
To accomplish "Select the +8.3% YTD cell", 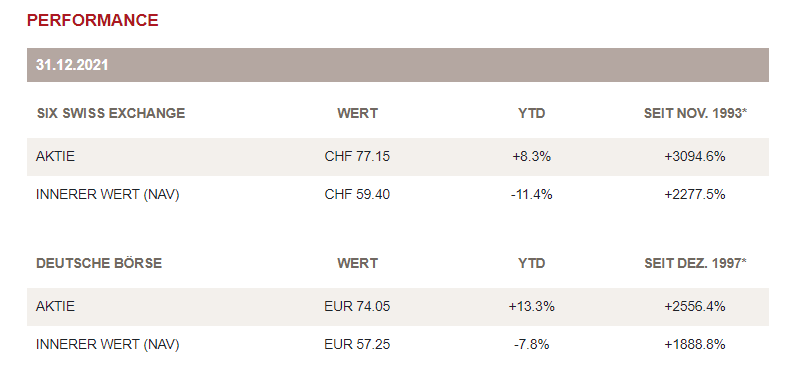I will pos(531,156).
